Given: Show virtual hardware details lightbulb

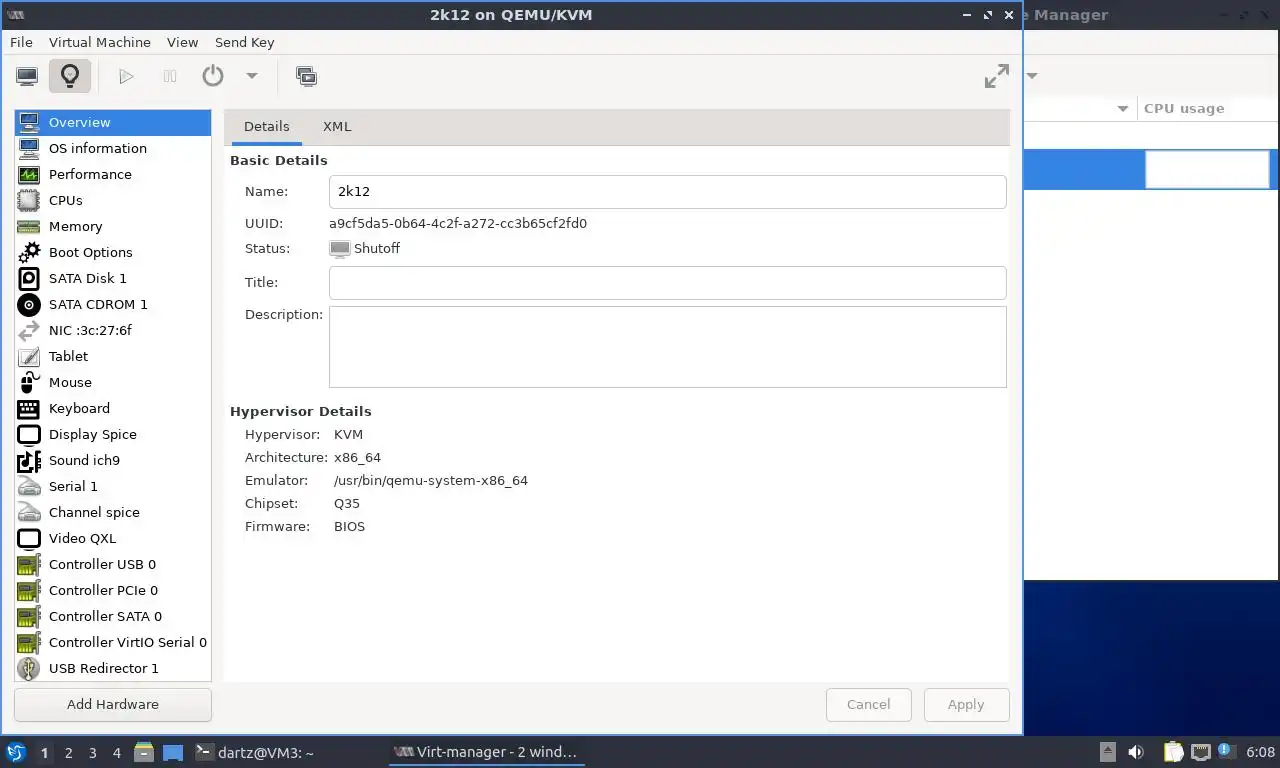Looking at the screenshot, I should tap(70, 76).
